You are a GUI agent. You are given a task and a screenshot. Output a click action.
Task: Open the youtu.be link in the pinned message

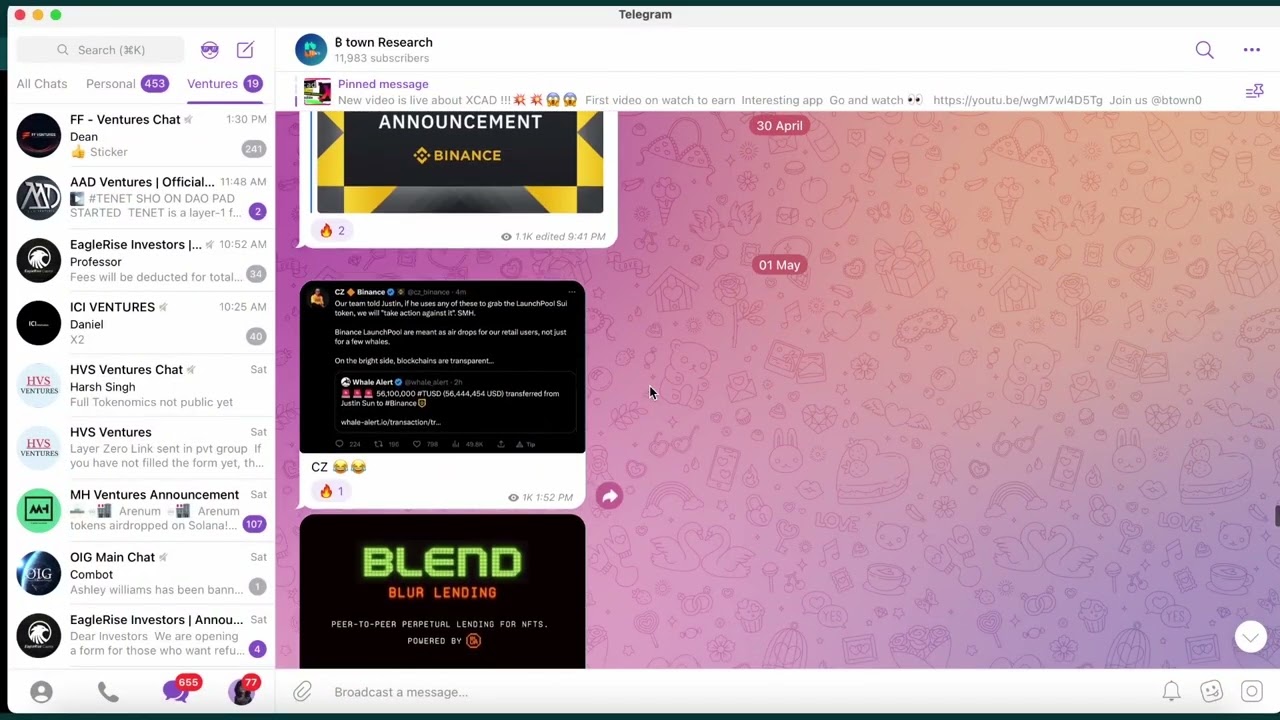pos(1017,100)
